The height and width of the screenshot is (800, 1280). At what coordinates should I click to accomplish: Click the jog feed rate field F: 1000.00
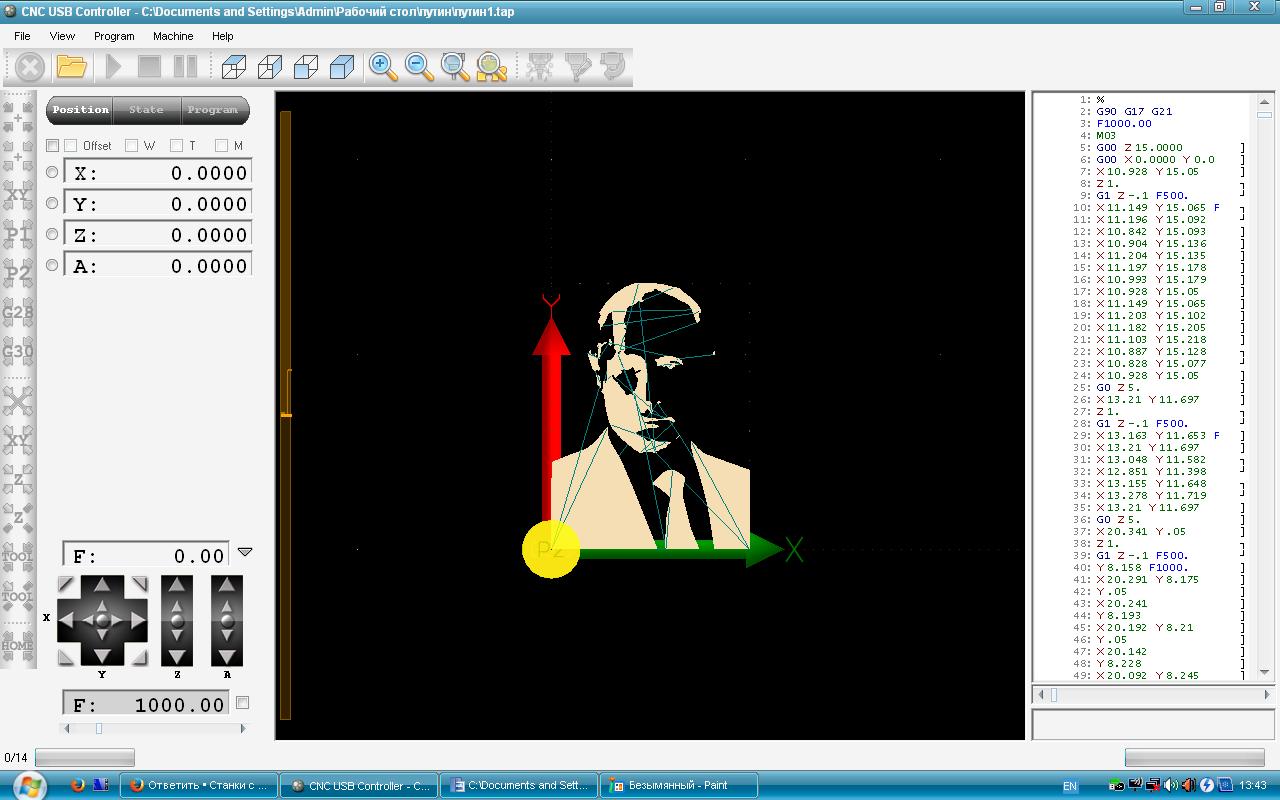tap(145, 704)
